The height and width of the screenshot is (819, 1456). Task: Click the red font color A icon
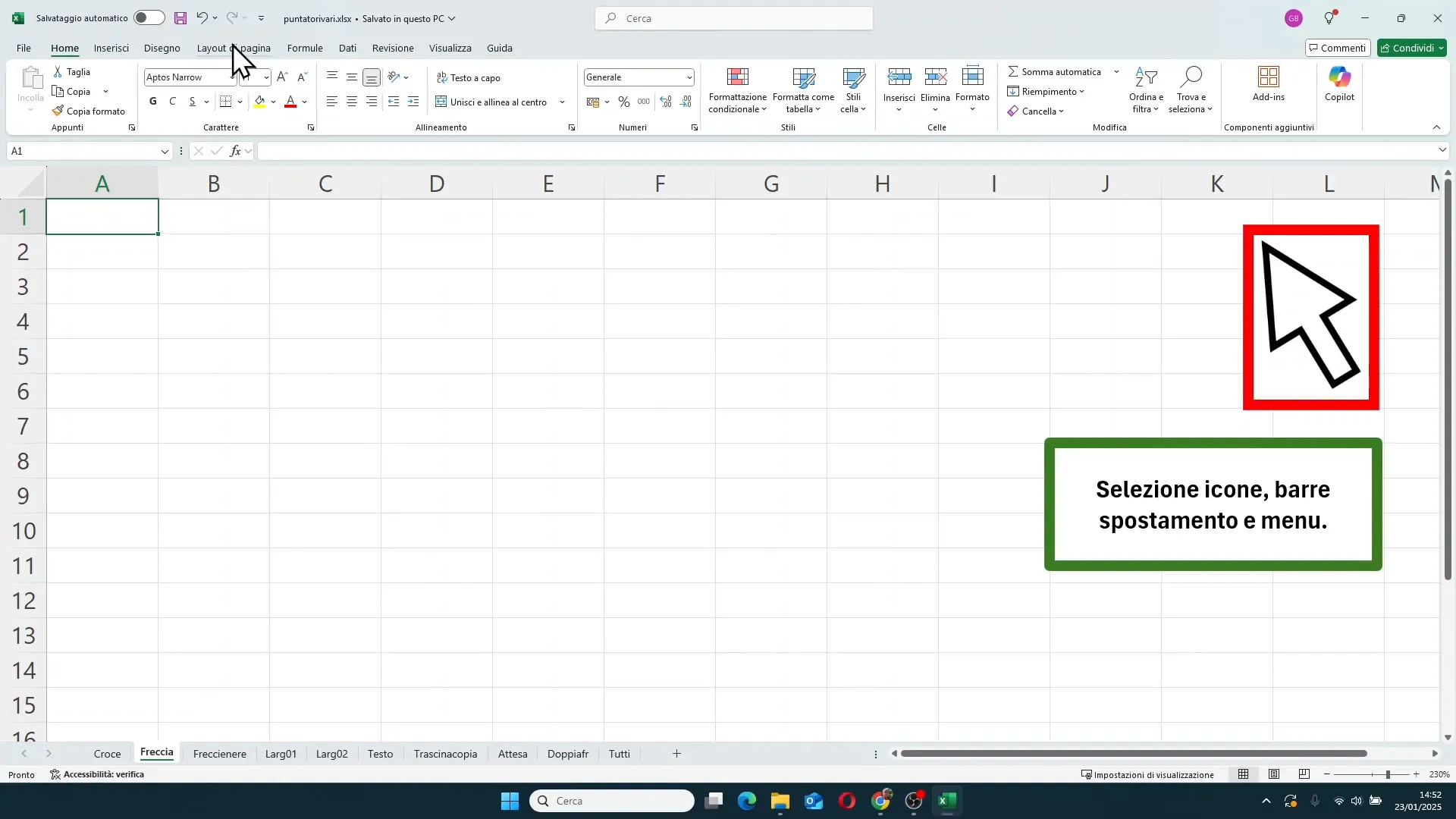290,102
